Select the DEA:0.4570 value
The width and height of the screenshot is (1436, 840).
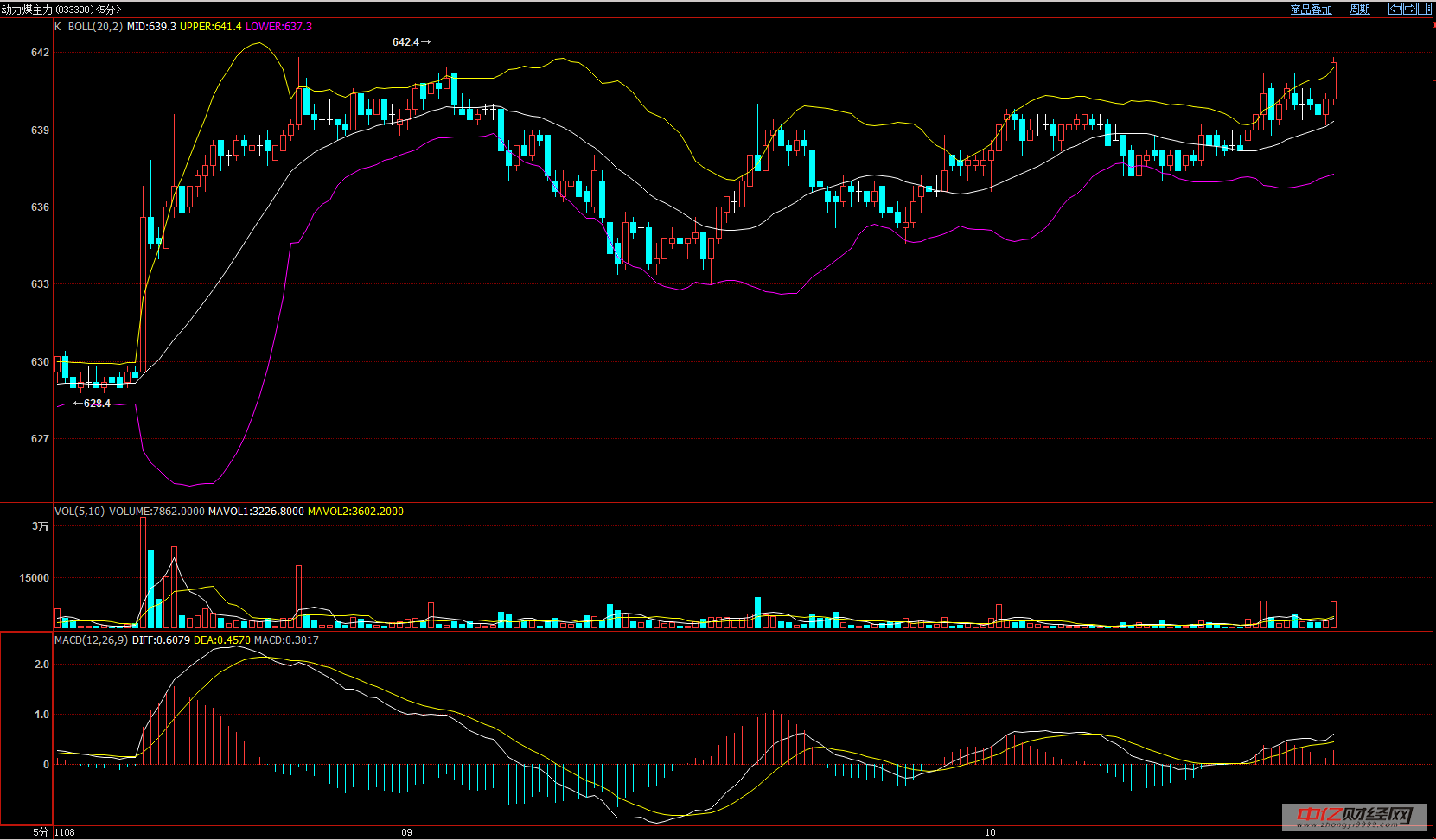click(222, 640)
